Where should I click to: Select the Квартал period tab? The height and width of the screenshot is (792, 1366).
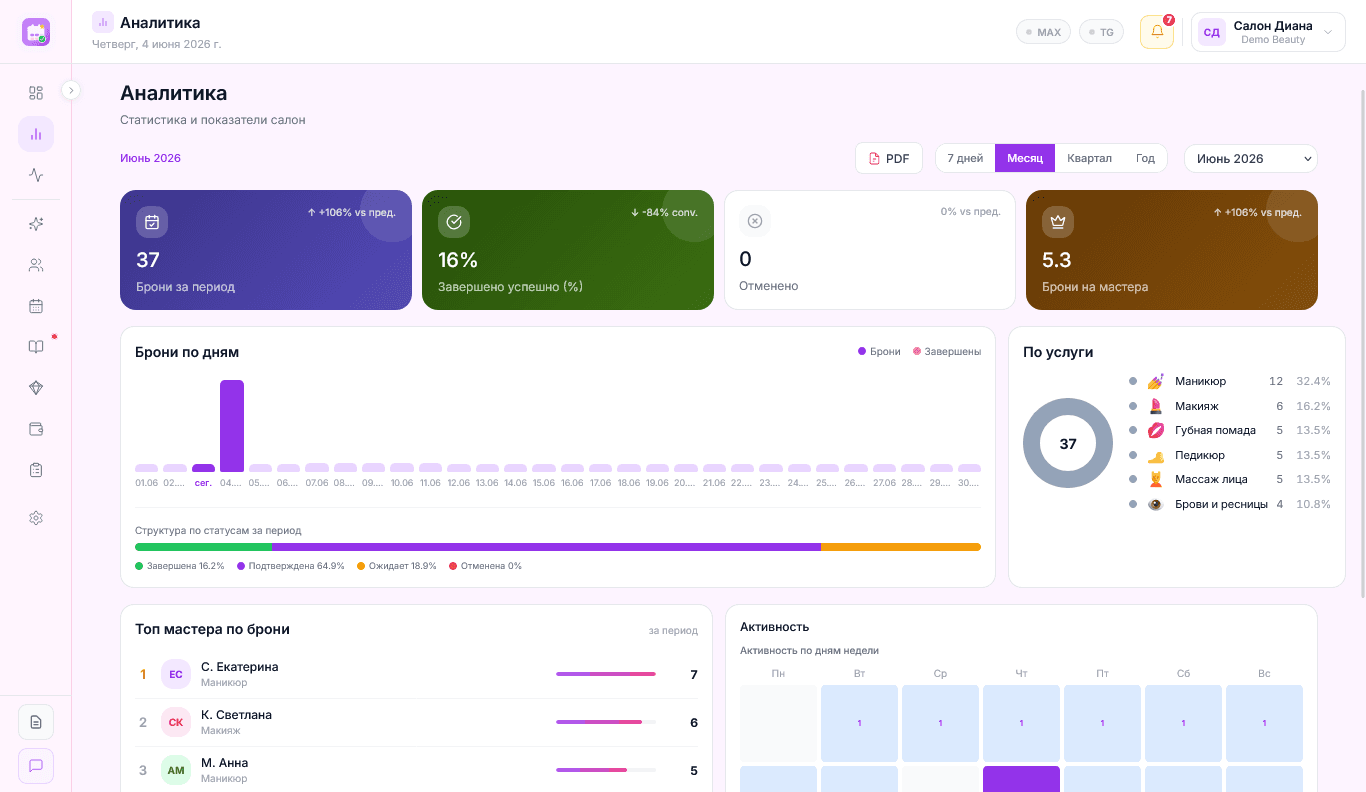click(1089, 158)
